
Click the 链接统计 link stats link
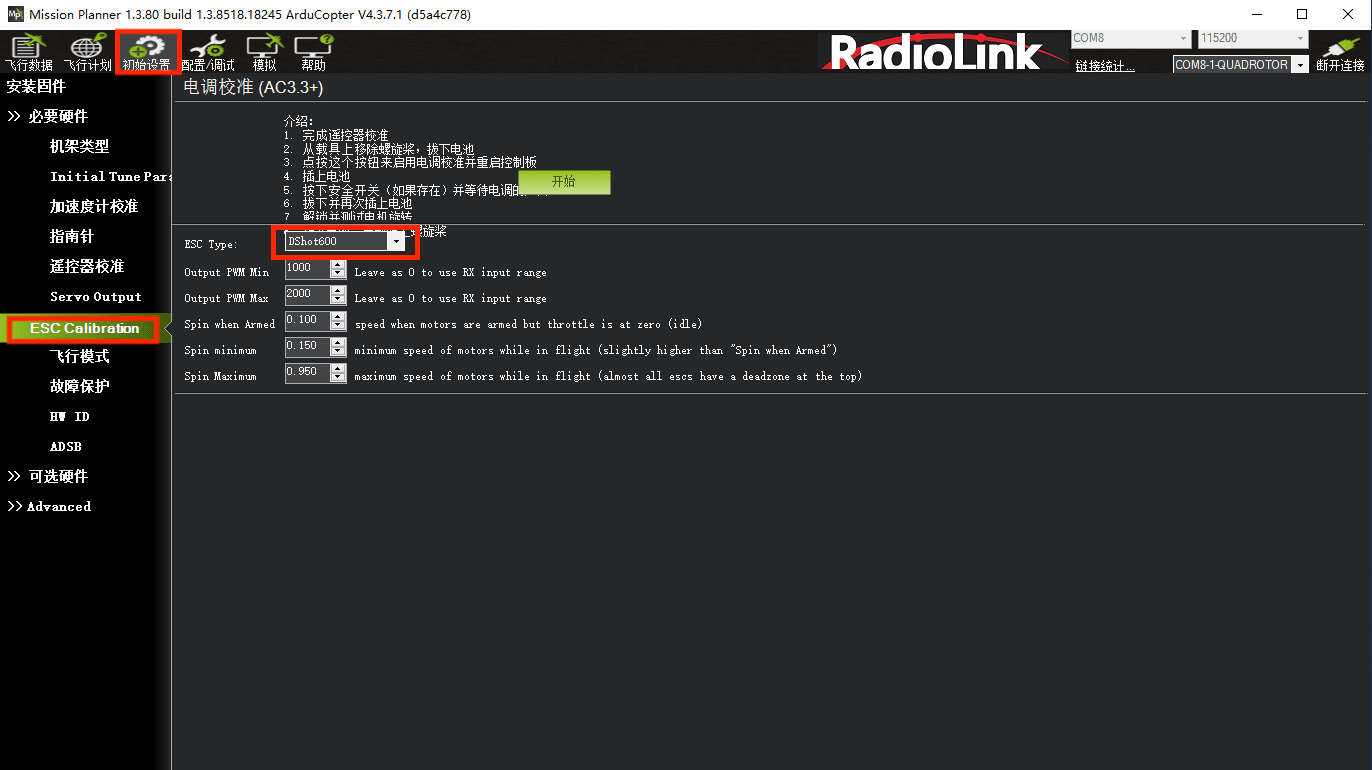(x=1105, y=66)
